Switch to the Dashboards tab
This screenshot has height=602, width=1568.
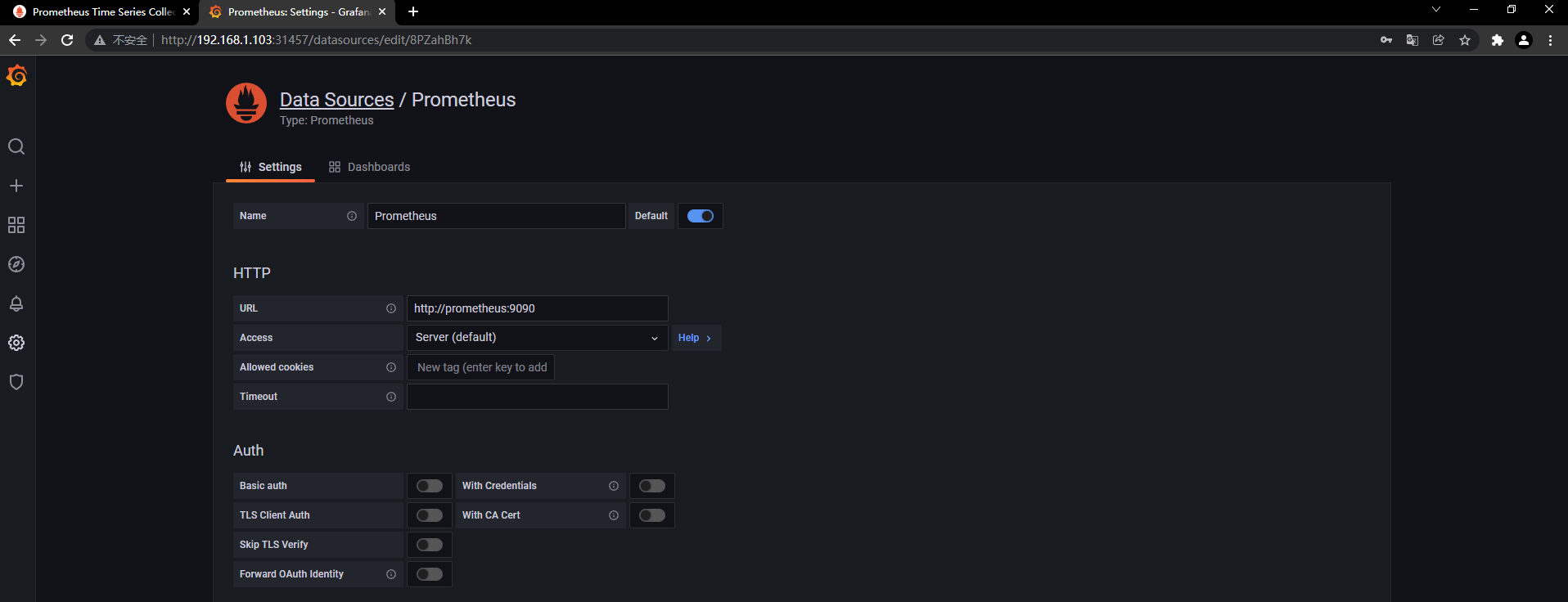(x=370, y=167)
